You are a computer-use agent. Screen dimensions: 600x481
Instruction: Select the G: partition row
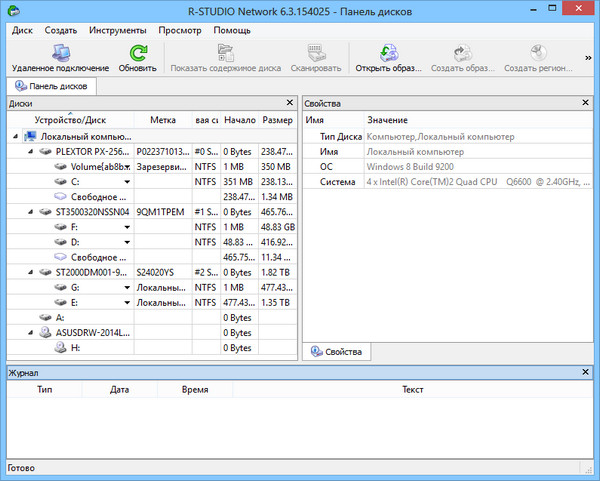[75, 287]
